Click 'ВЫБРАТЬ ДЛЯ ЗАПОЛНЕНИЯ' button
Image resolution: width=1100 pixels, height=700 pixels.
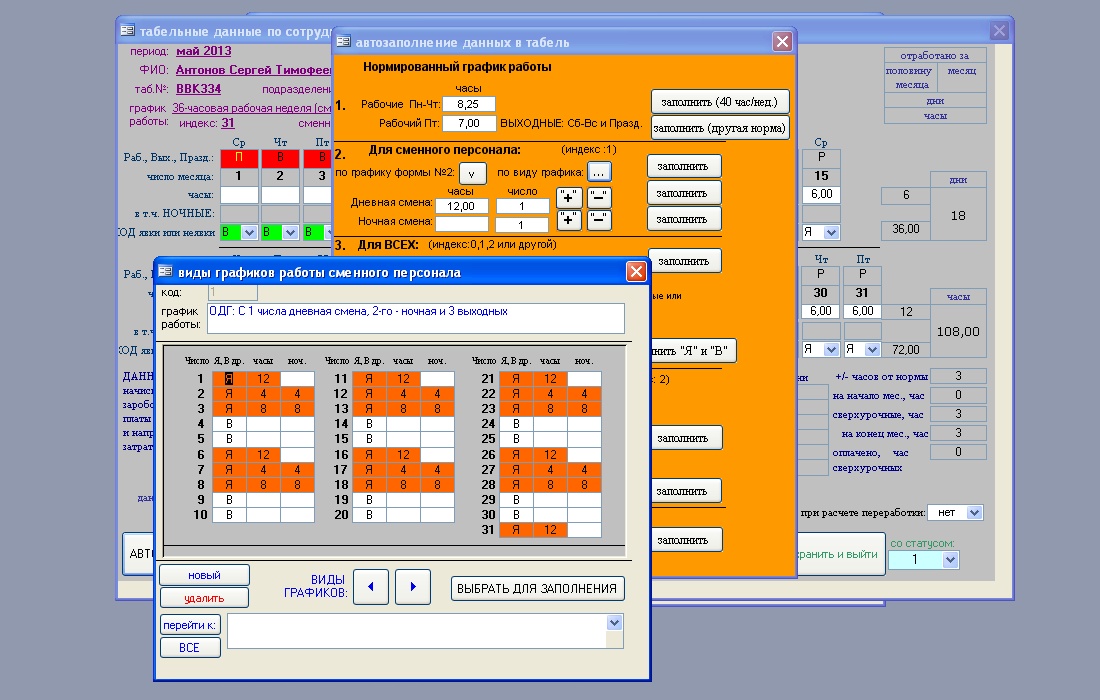537,588
